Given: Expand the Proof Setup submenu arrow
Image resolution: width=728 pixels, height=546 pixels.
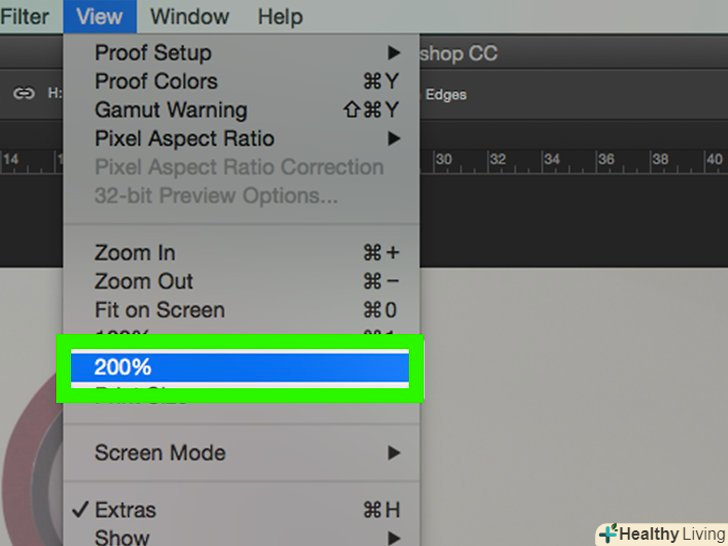Looking at the screenshot, I should tap(394, 52).
